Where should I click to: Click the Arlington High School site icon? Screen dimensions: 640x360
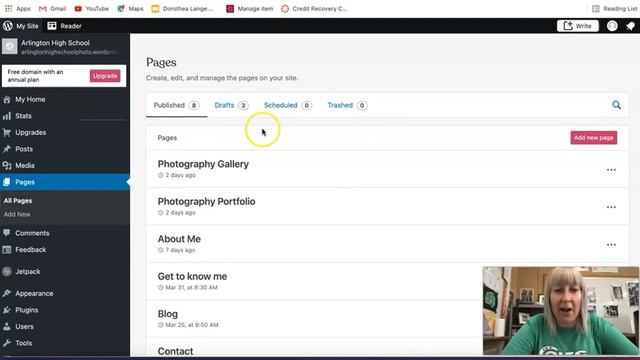click(x=9, y=47)
